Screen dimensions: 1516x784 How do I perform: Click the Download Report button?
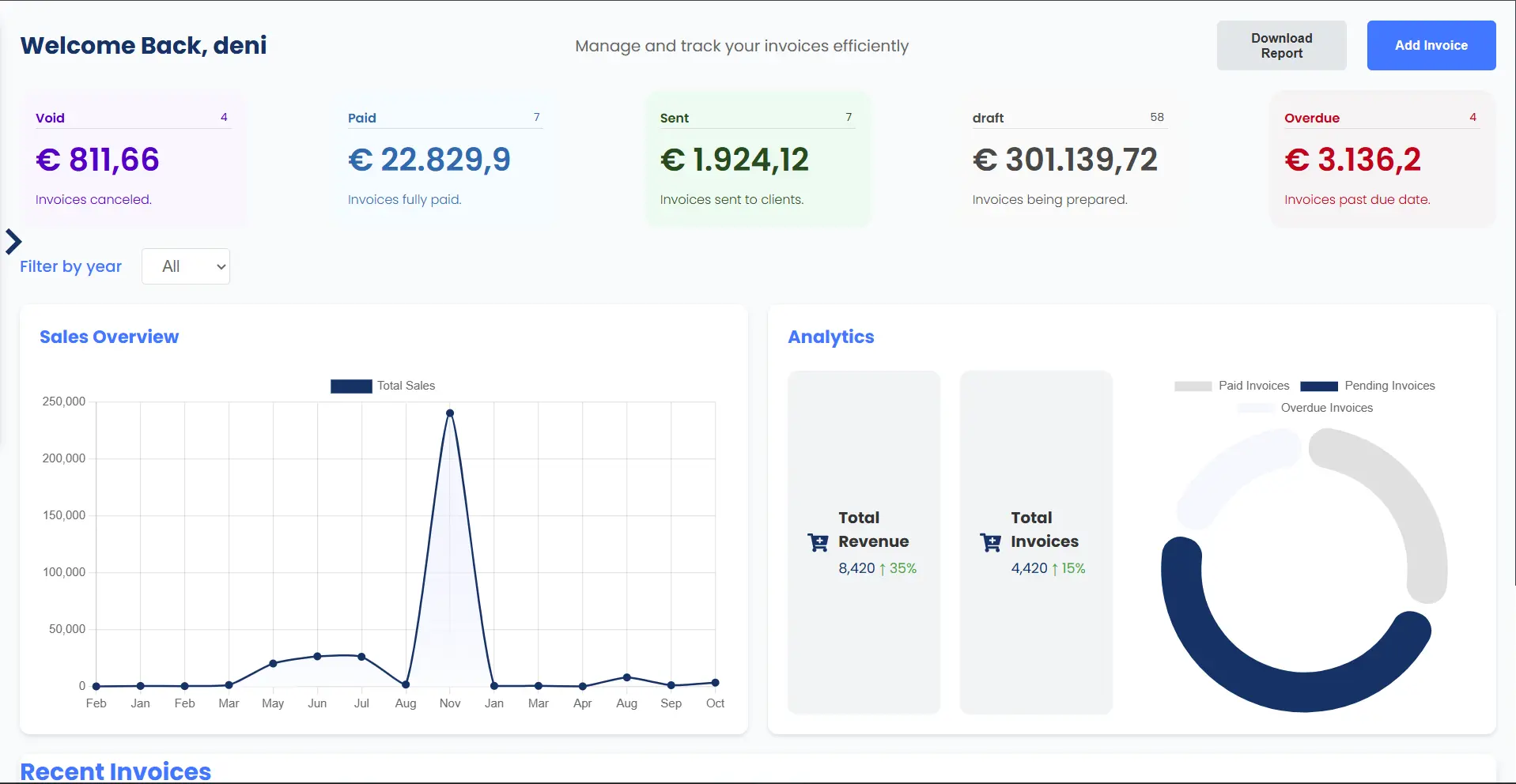pos(1281,46)
